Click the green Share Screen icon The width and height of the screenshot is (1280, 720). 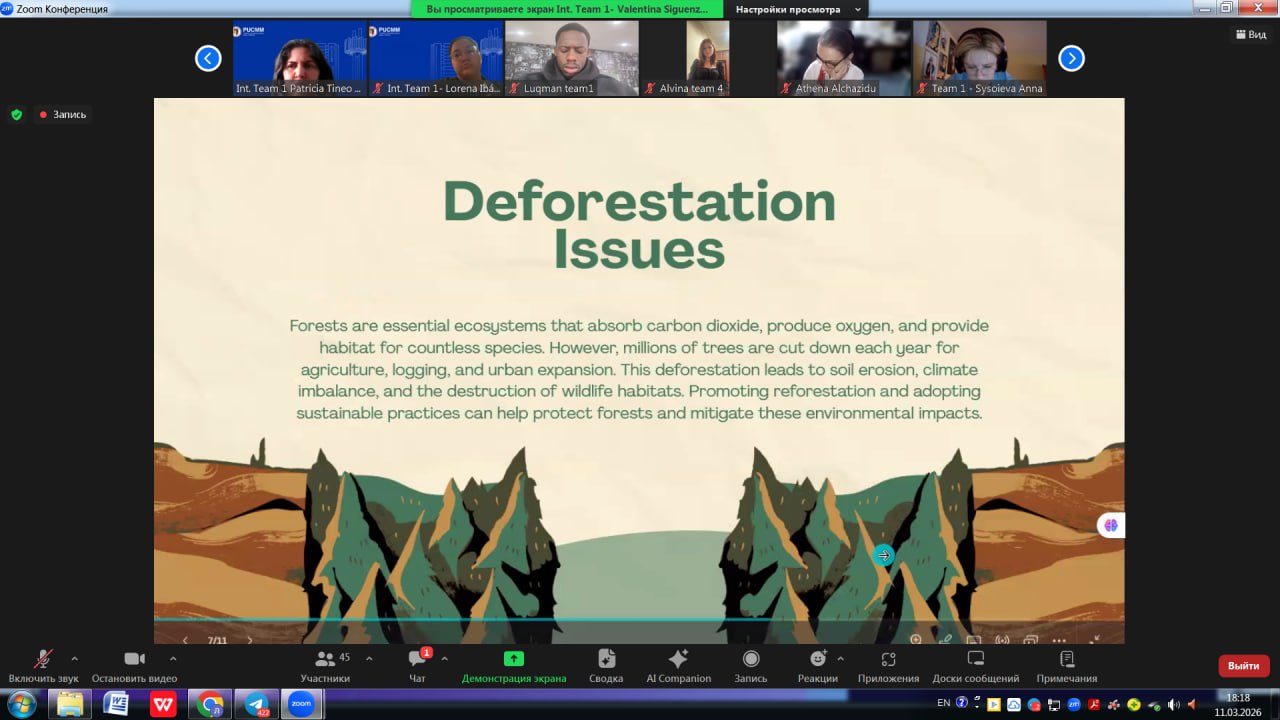513,659
